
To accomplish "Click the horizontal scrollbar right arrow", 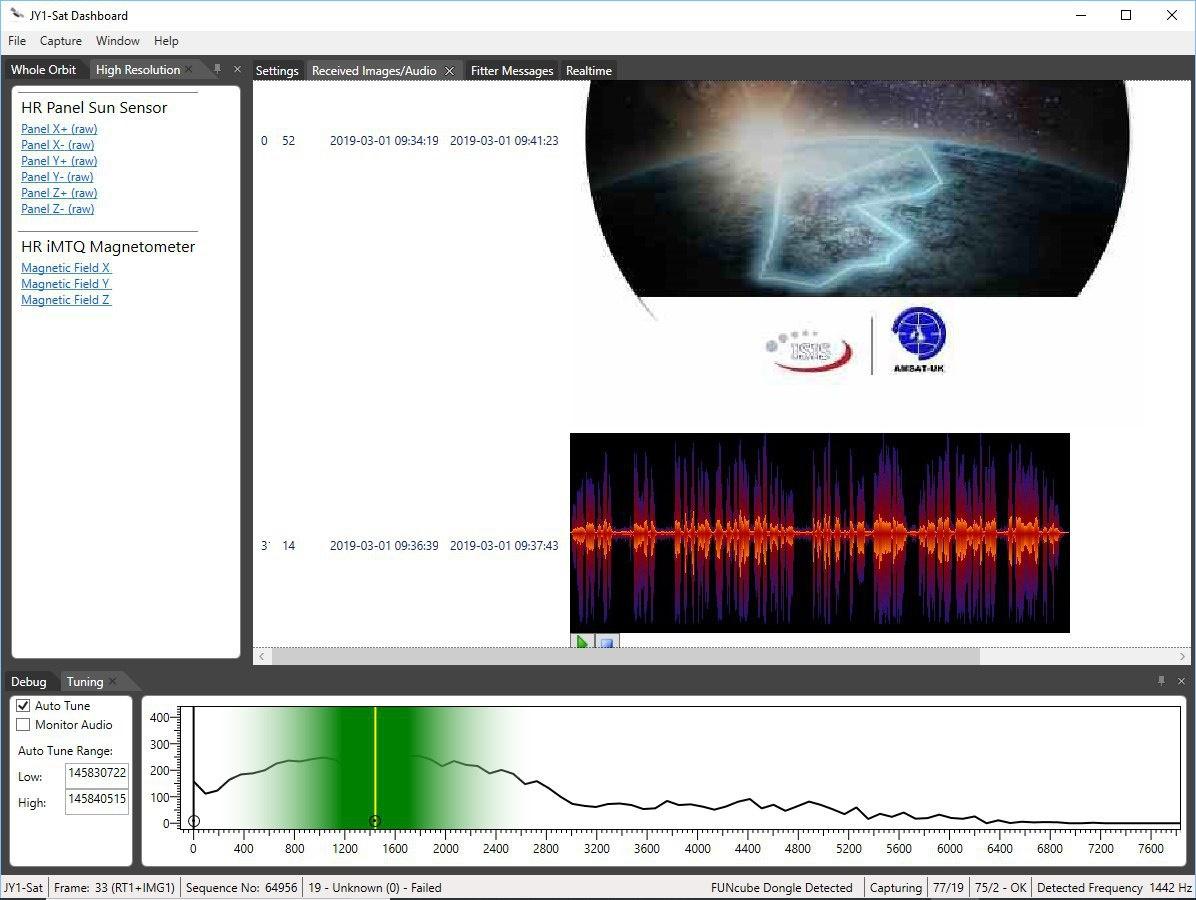I will (1183, 656).
